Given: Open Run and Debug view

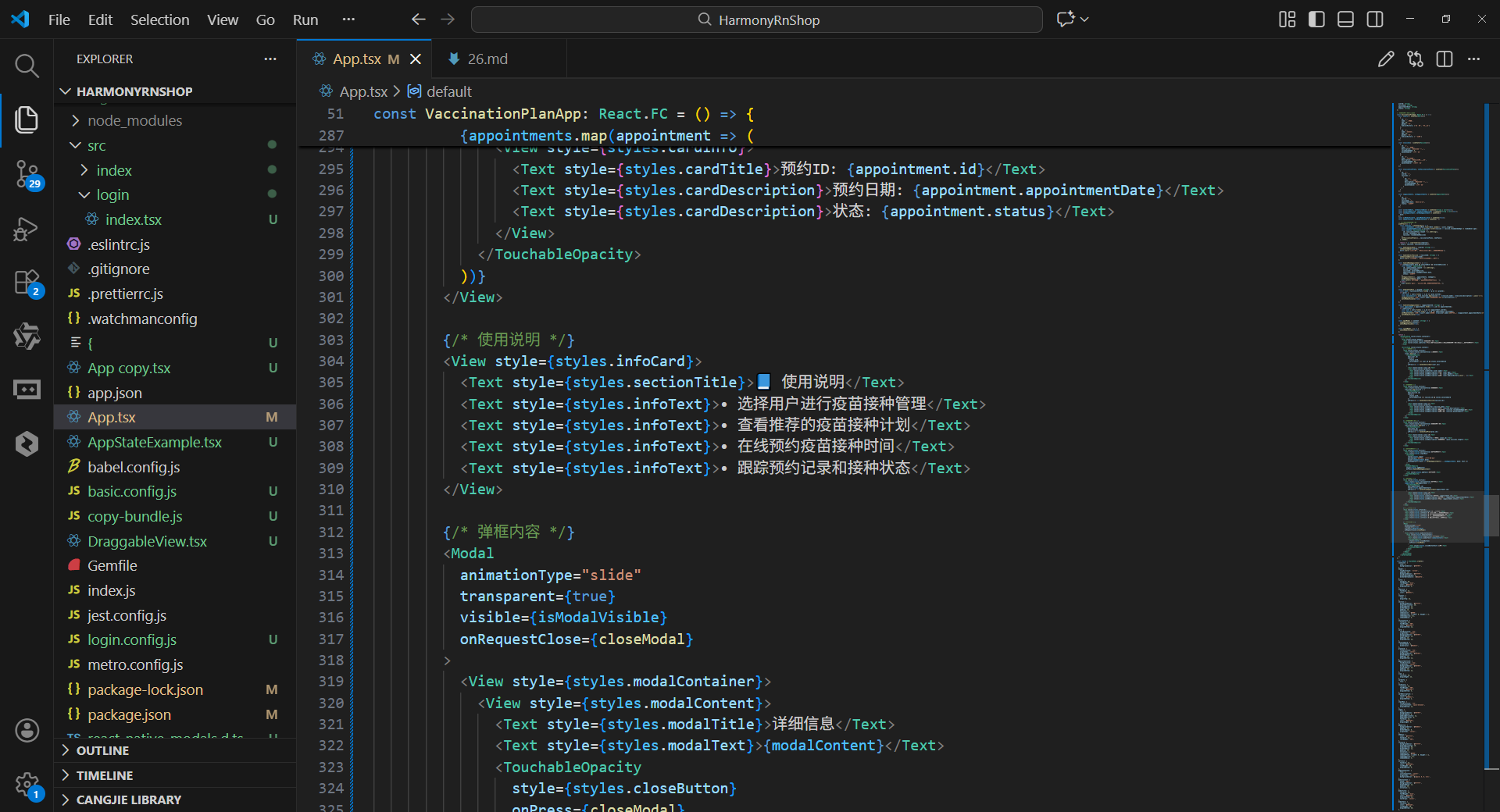Looking at the screenshot, I should [27, 229].
